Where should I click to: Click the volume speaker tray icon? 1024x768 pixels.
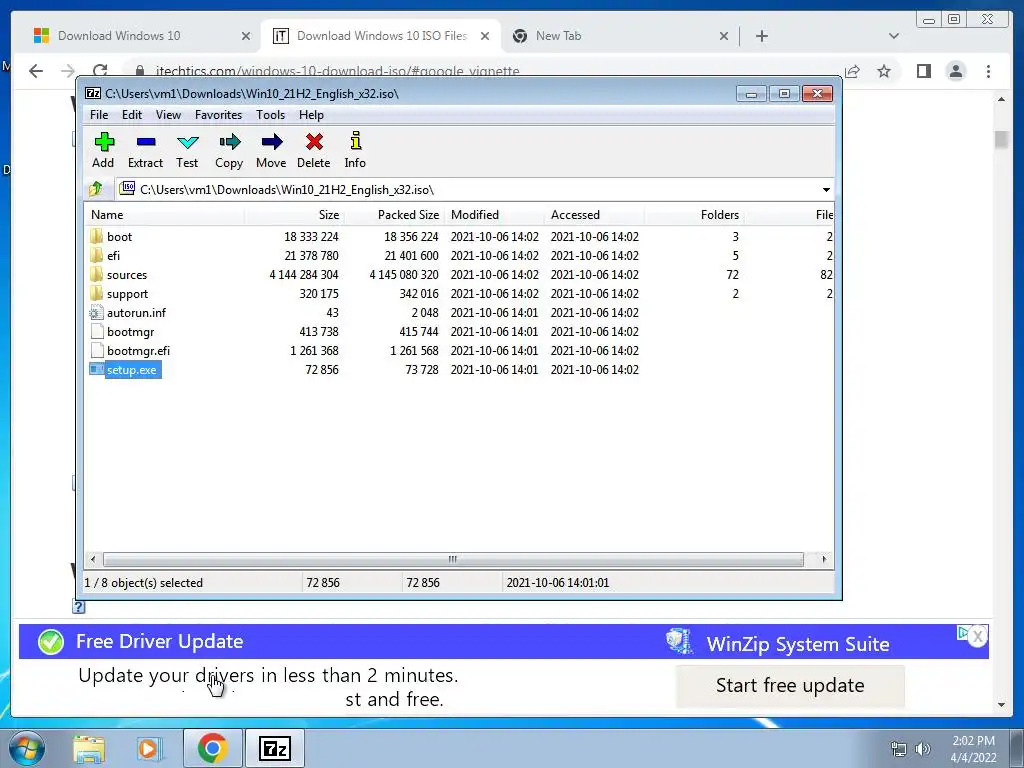tap(923, 749)
